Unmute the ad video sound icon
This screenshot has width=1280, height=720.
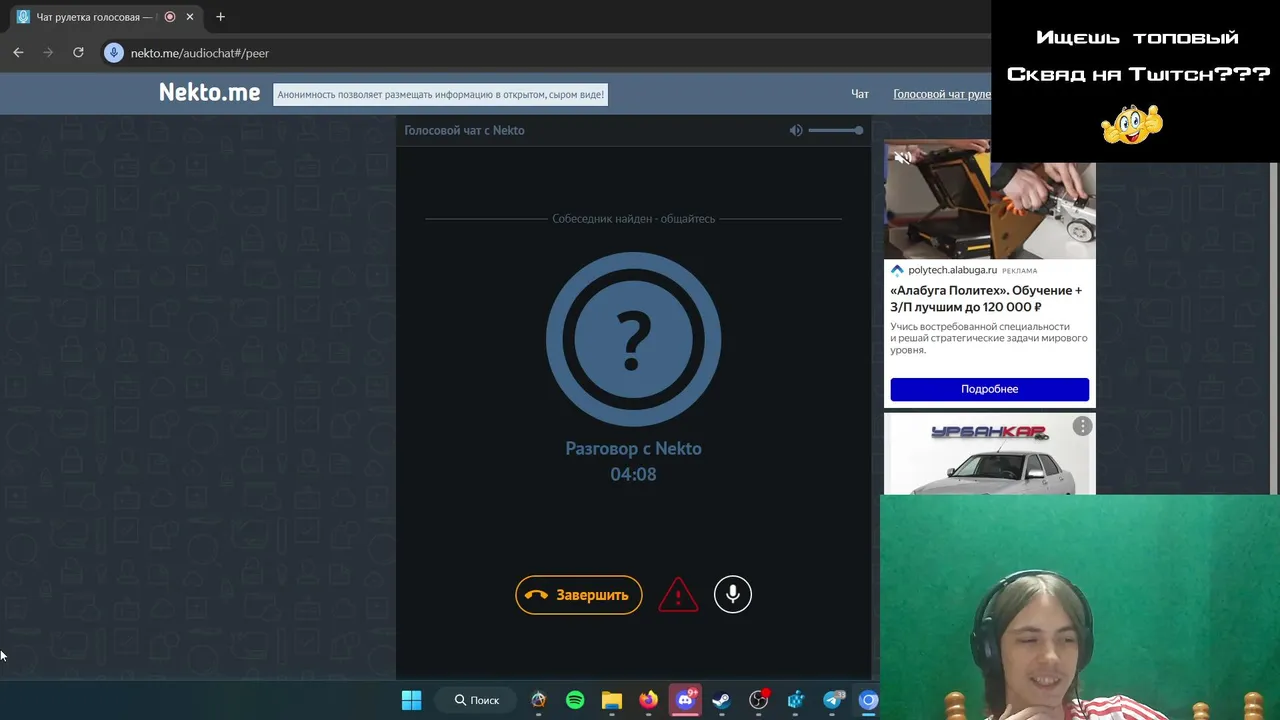(903, 157)
